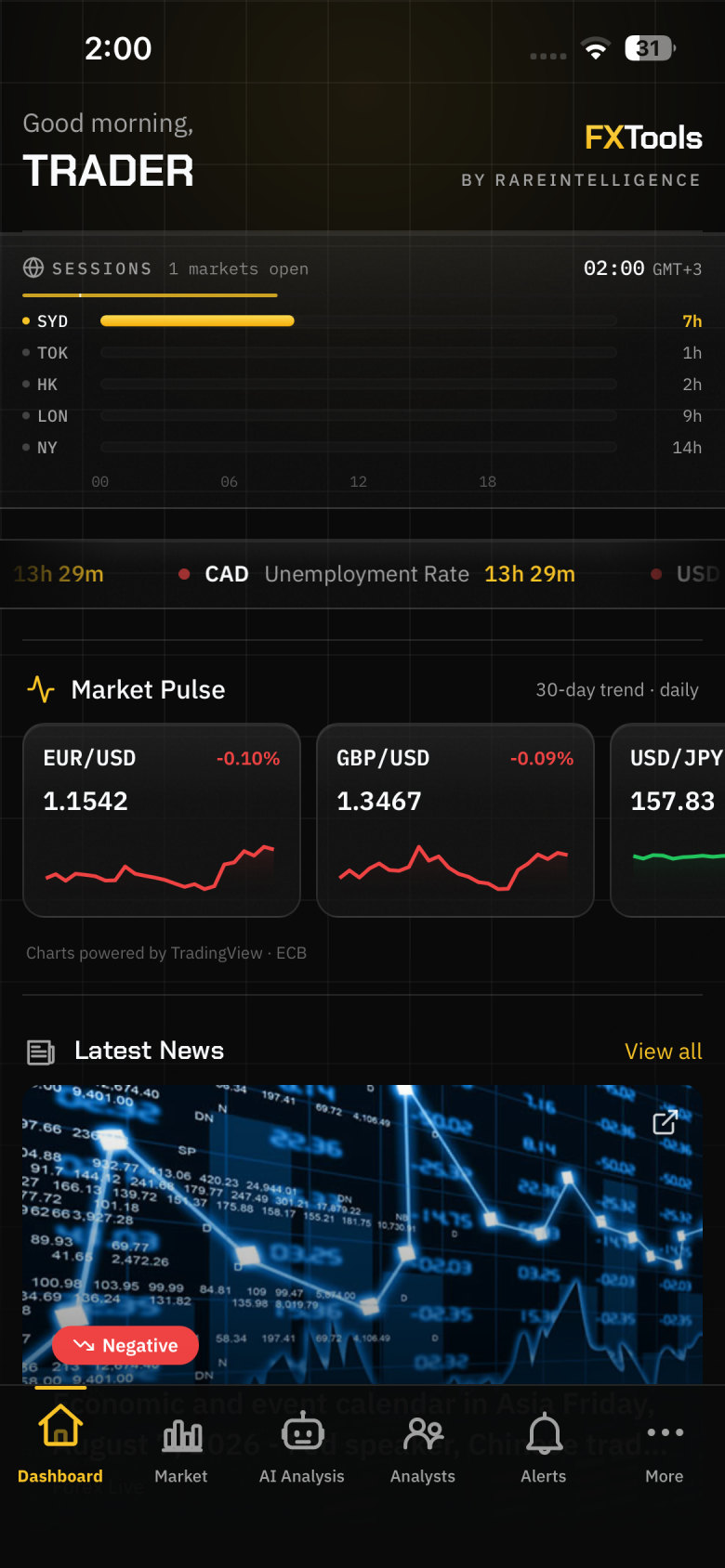Open the EUR/USD trend card
This screenshot has width=725, height=1568.
click(162, 820)
